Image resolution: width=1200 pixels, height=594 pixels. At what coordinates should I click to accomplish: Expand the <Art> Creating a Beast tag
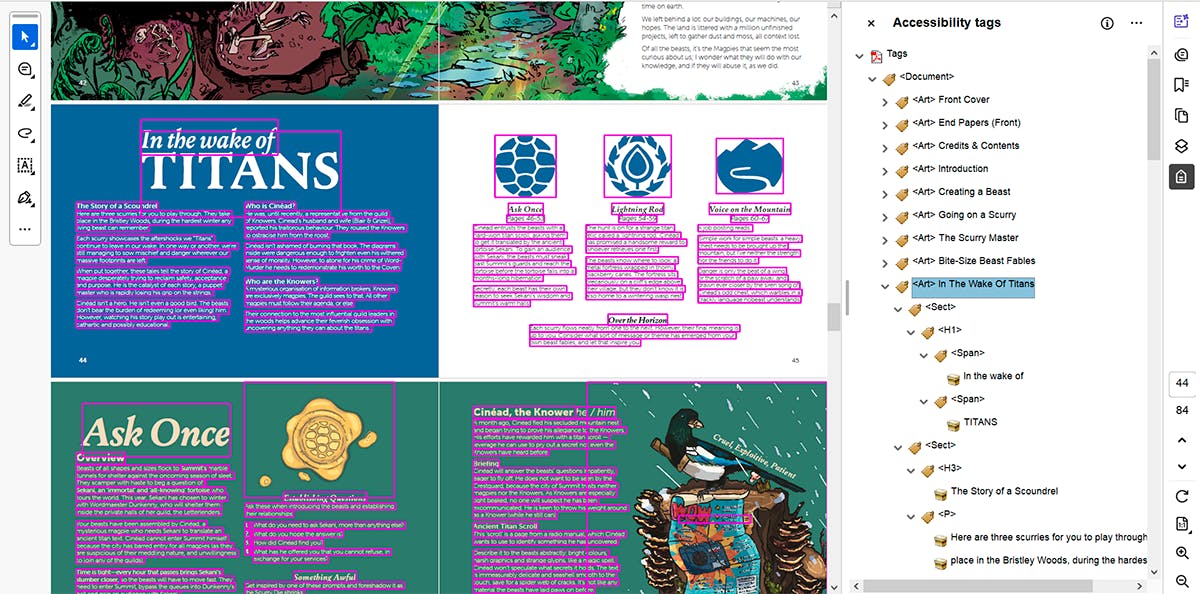884,191
